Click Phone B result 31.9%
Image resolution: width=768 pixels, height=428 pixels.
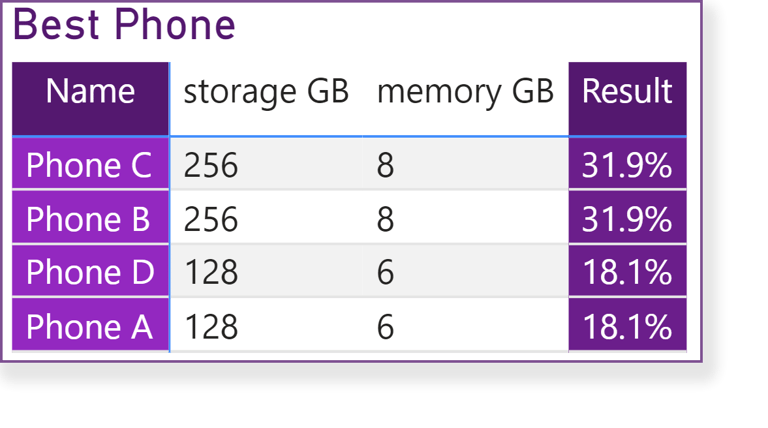(x=627, y=218)
